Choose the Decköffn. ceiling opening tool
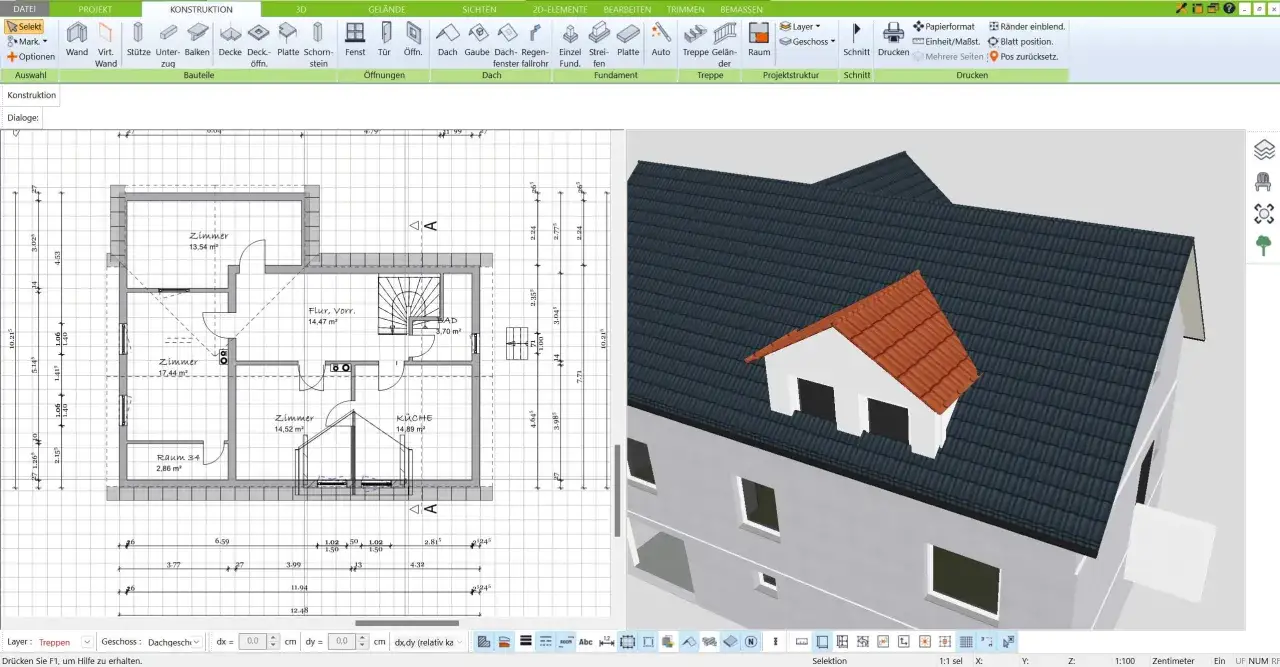This screenshot has width=1280, height=667. coord(259,43)
